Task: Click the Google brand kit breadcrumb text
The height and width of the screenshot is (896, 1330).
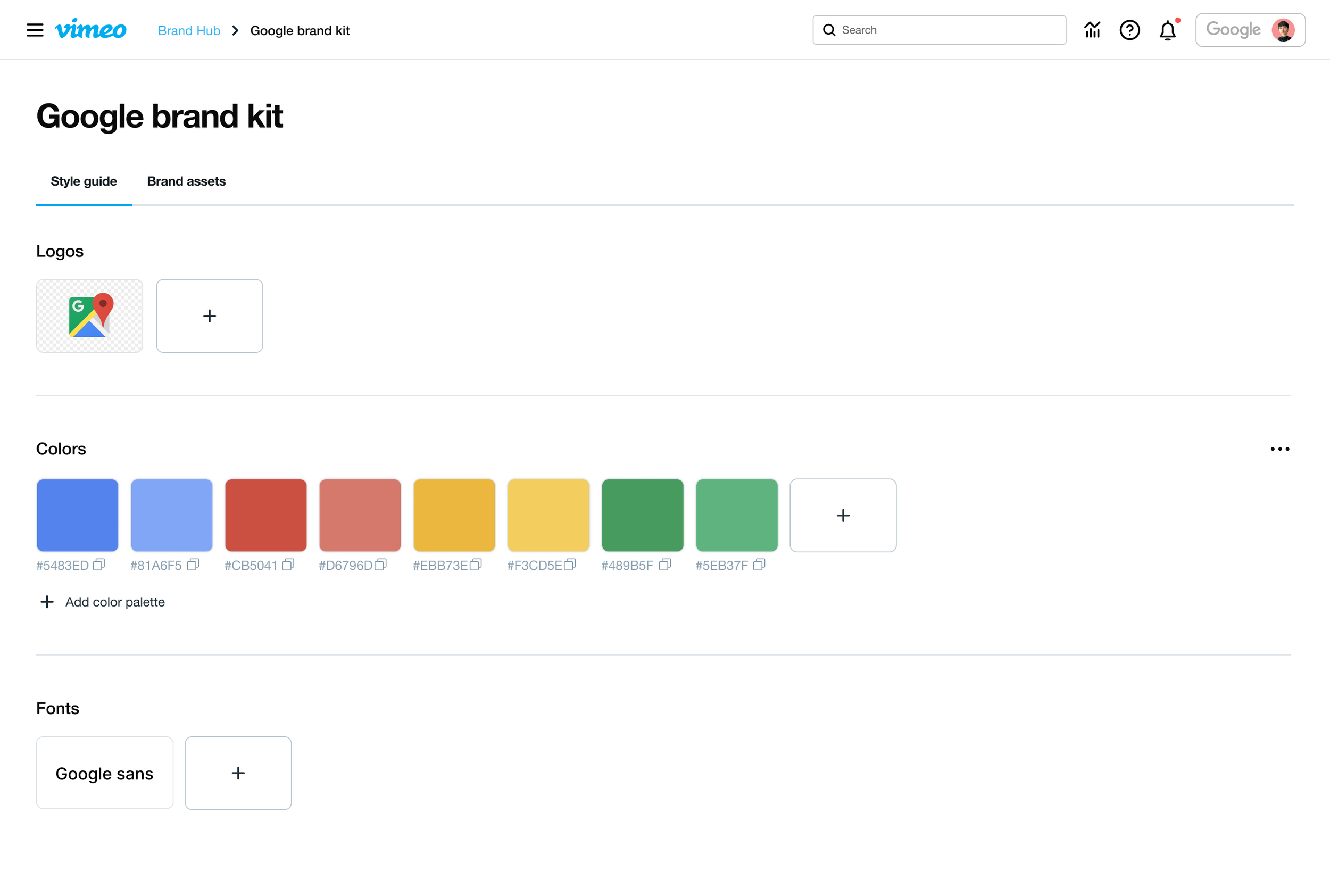Action: (x=300, y=30)
